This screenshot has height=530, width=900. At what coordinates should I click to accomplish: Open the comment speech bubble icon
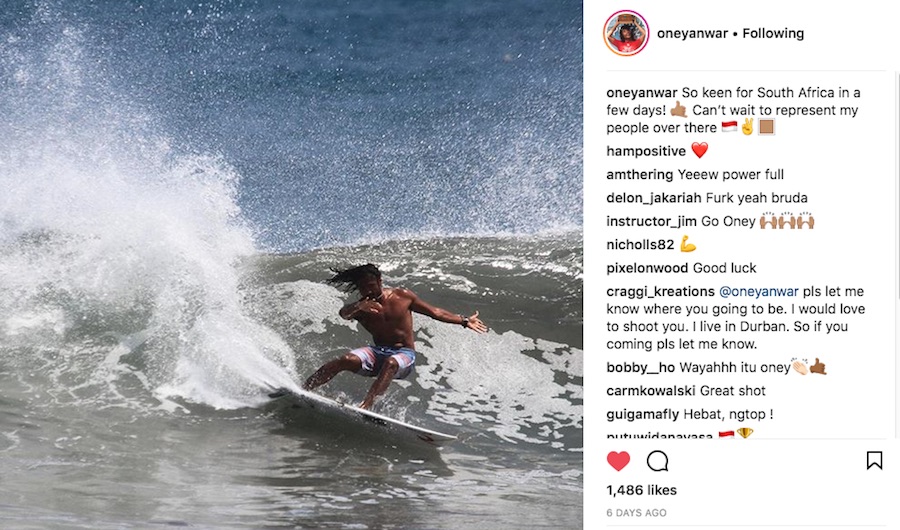click(x=658, y=461)
